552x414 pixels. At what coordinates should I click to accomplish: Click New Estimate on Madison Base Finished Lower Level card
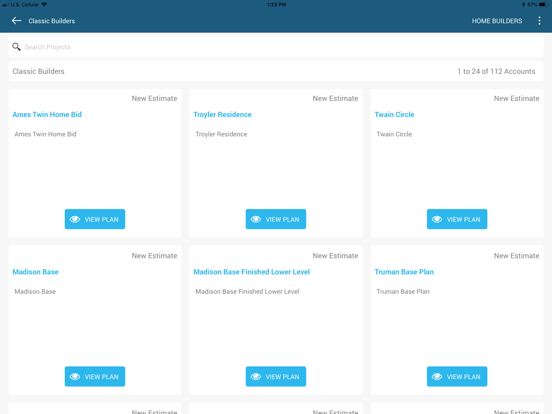coord(335,256)
